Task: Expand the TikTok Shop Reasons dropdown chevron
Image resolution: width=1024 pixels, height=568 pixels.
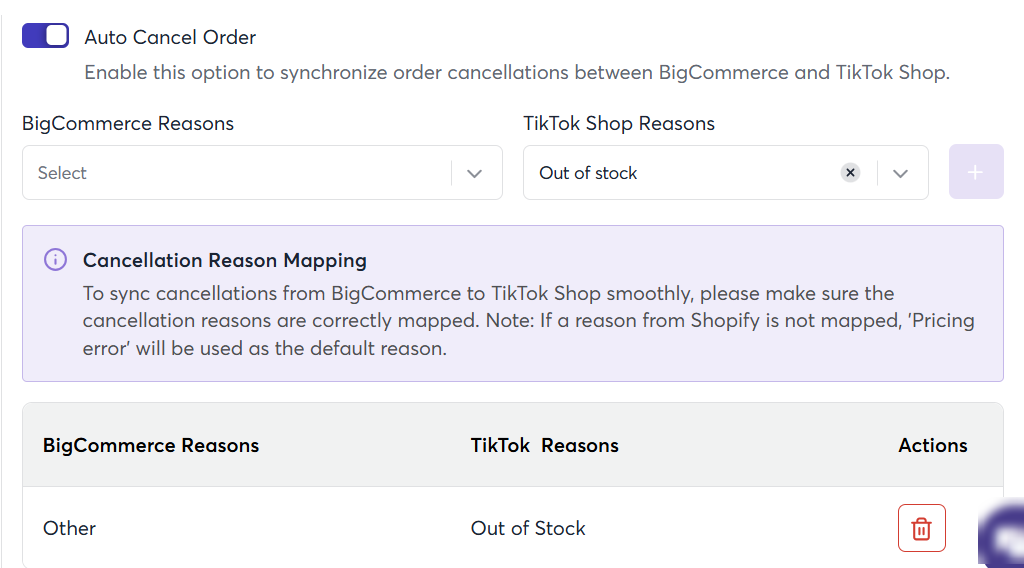Action: pos(901,173)
